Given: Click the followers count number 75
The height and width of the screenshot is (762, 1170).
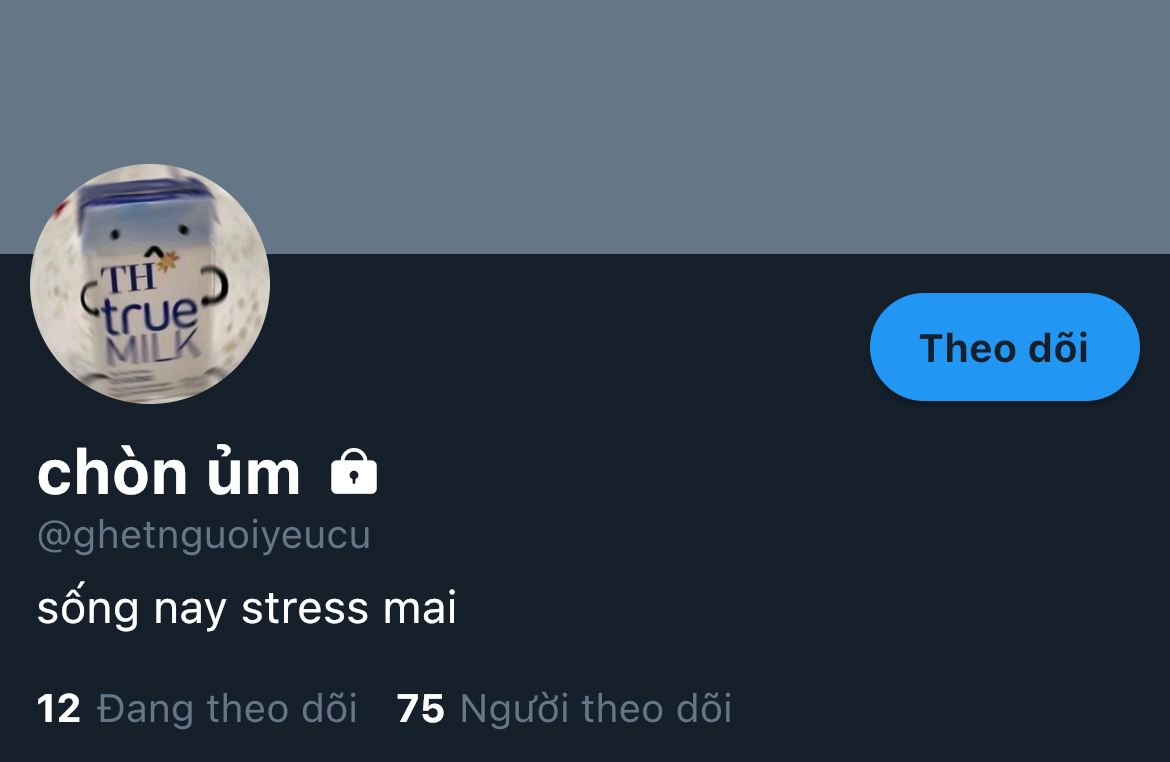Looking at the screenshot, I should [x=421, y=709].
